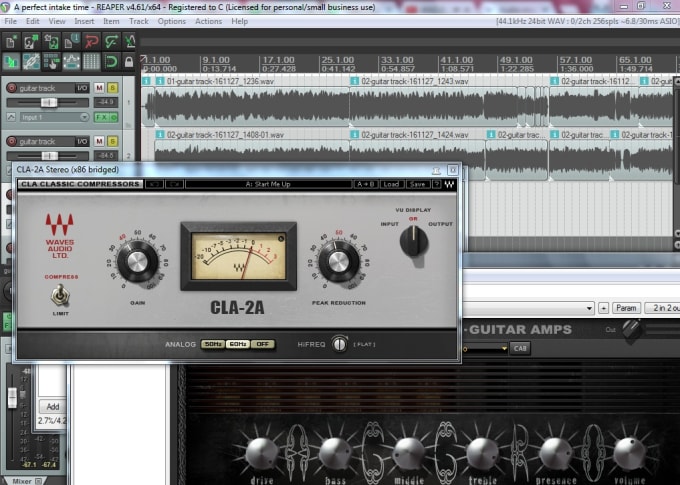The image size is (680, 485).
Task: Turn analog noise OFF
Action: (262, 344)
